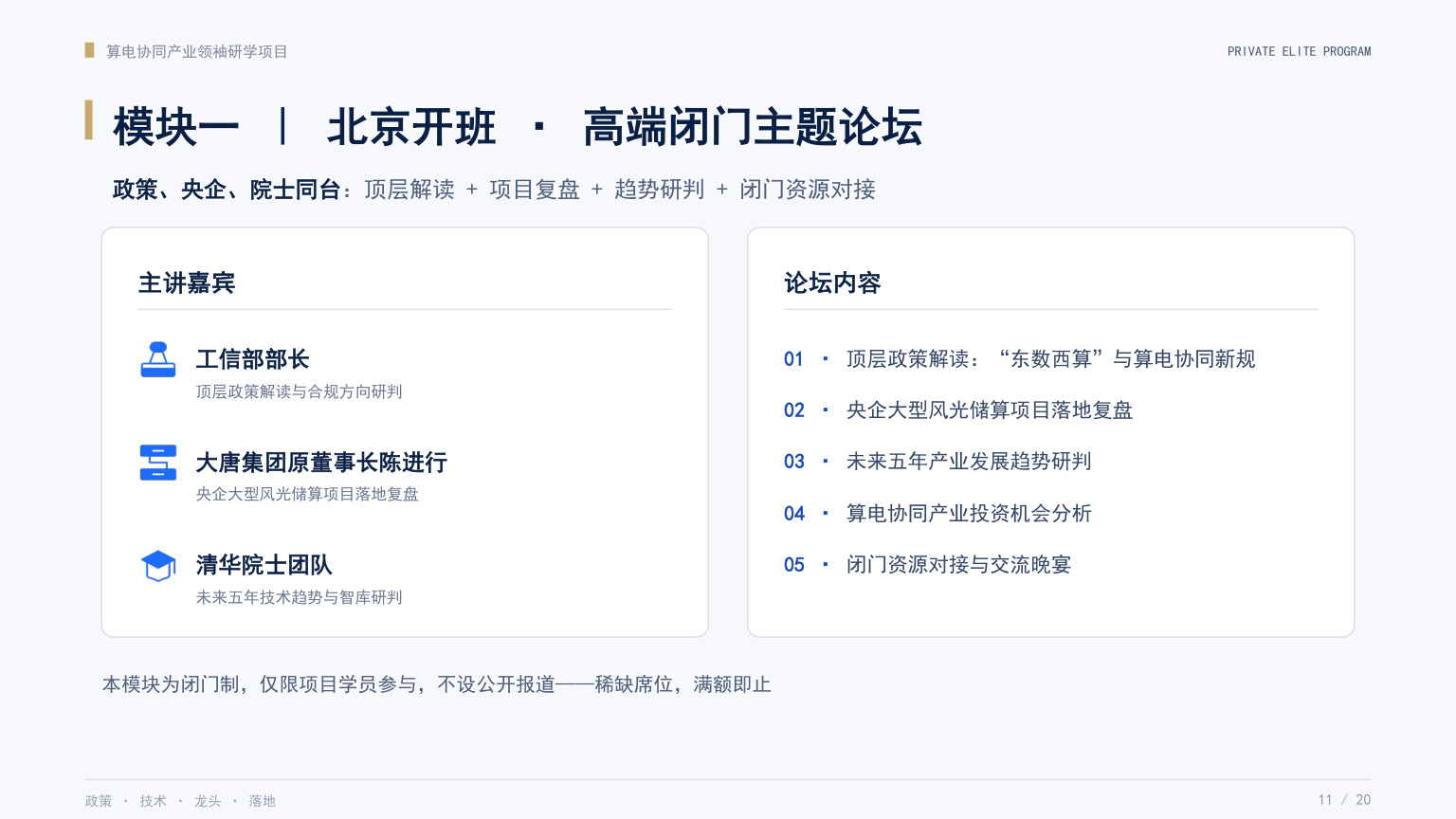Click the agenda number 01
Image resolution: width=1456 pixels, height=819 pixels.
(793, 359)
